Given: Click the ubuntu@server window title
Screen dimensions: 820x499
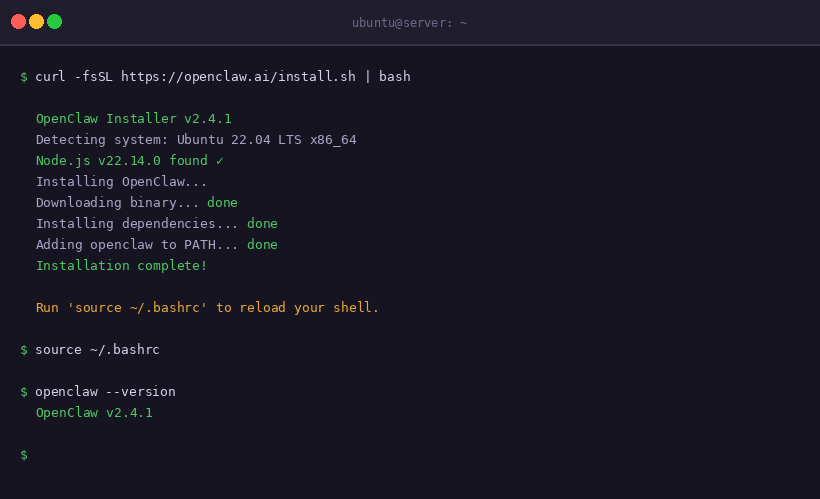Looking at the screenshot, I should 409,23.
